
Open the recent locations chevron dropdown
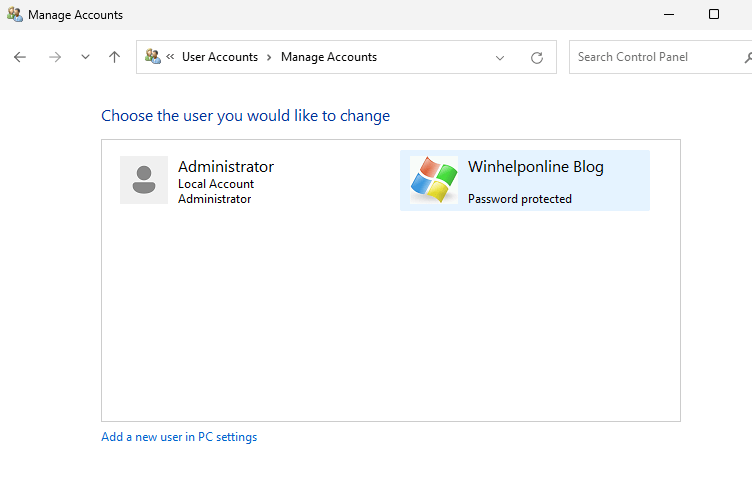pos(85,57)
